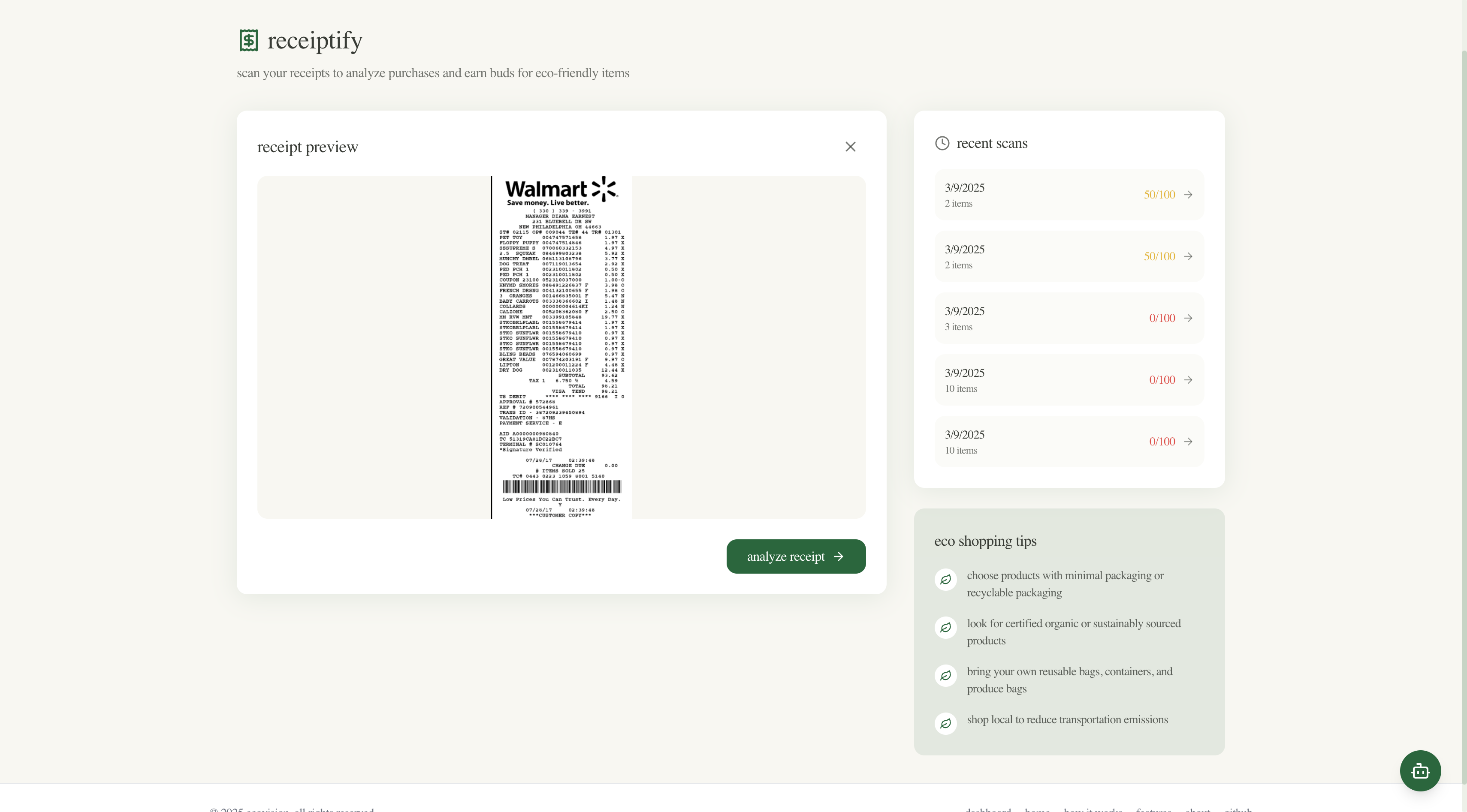Image resolution: width=1467 pixels, height=812 pixels.
Task: Click leaf icon beside reusable bags tip
Action: click(x=945, y=676)
